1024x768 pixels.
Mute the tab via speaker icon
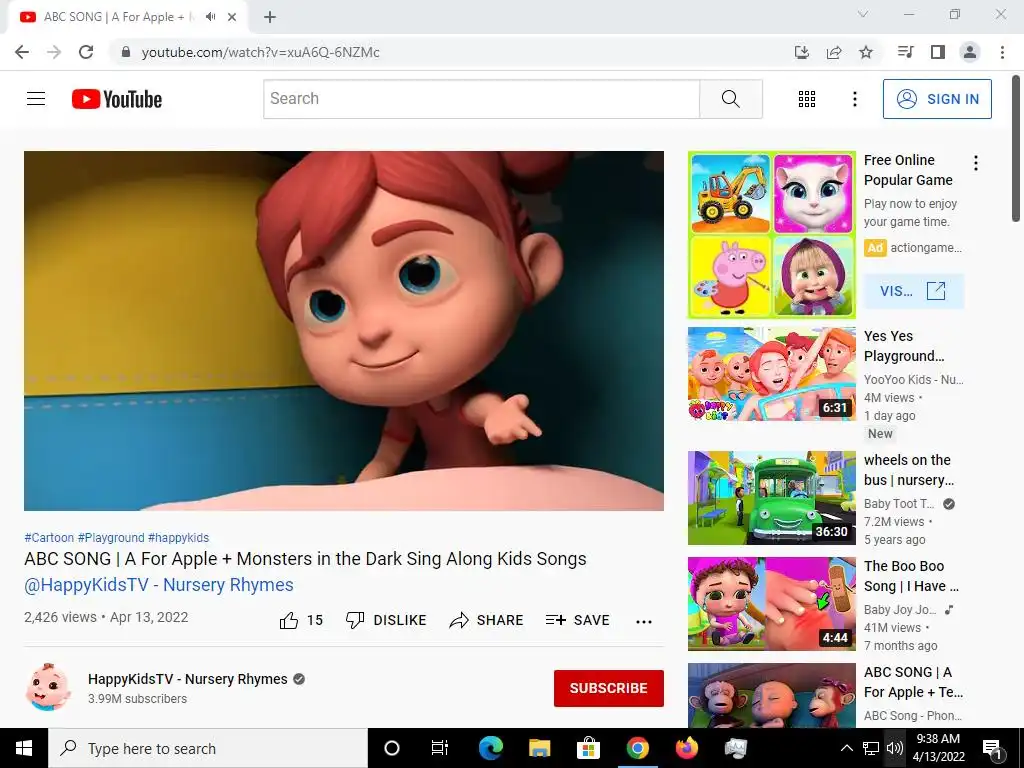coord(210,17)
